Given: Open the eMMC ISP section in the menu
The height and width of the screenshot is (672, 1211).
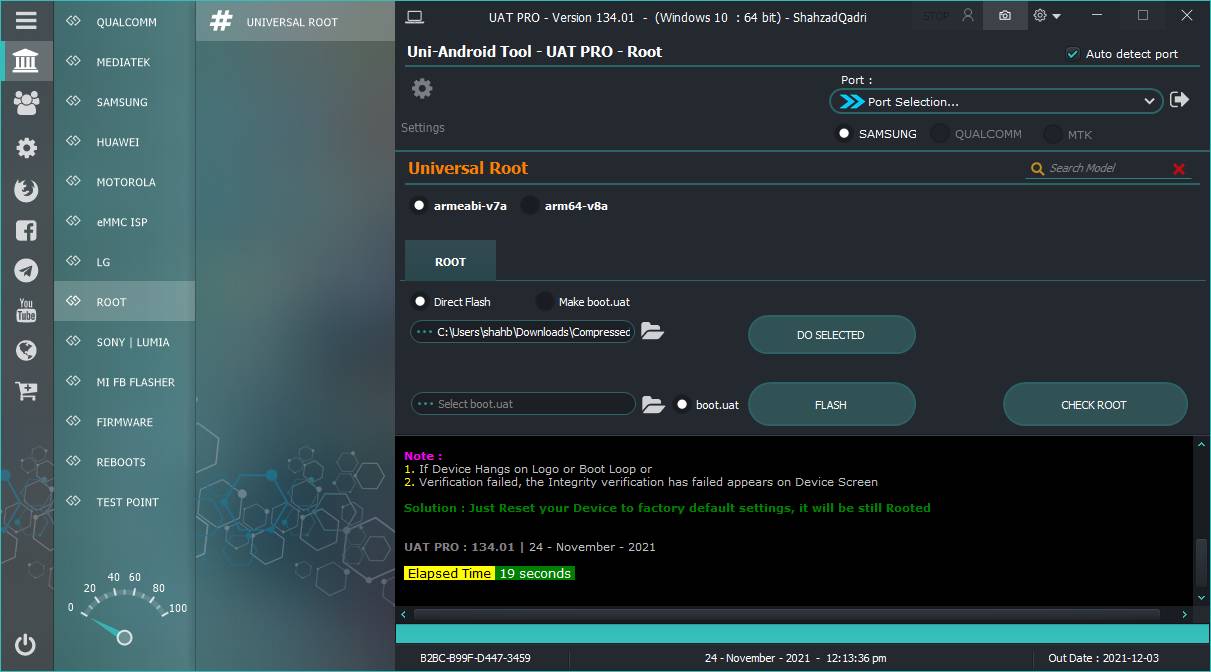Looking at the screenshot, I should (125, 222).
